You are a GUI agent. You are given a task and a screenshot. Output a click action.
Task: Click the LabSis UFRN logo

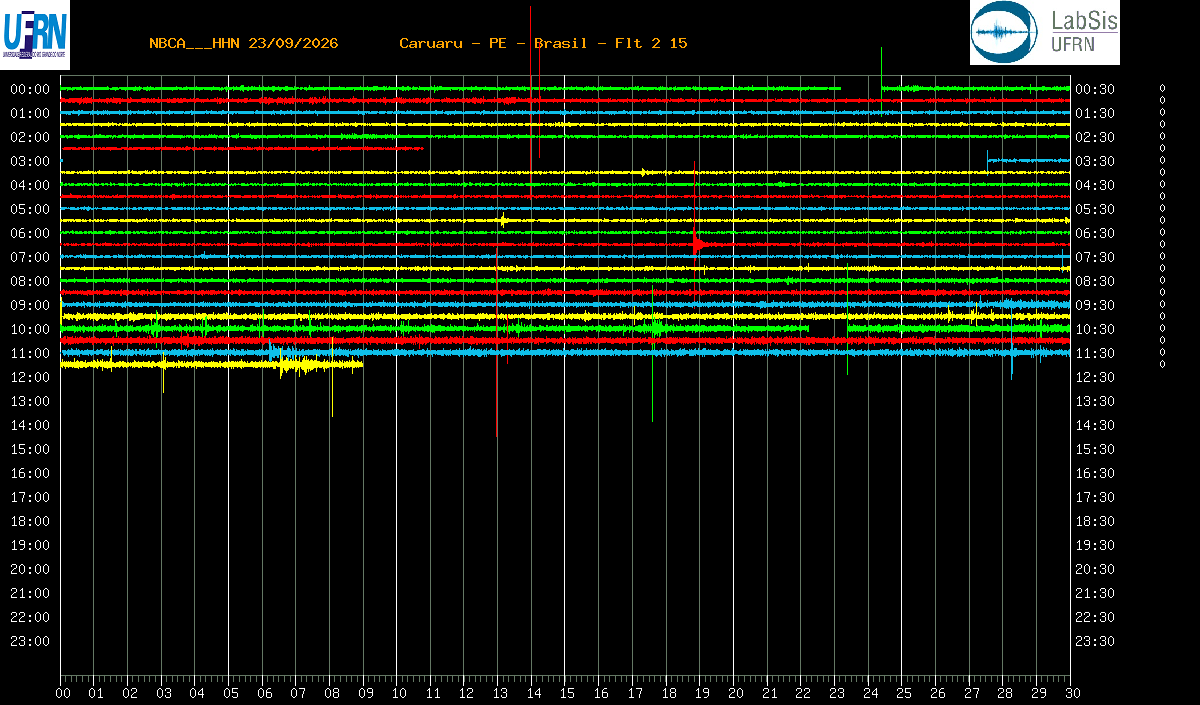point(1044,32)
